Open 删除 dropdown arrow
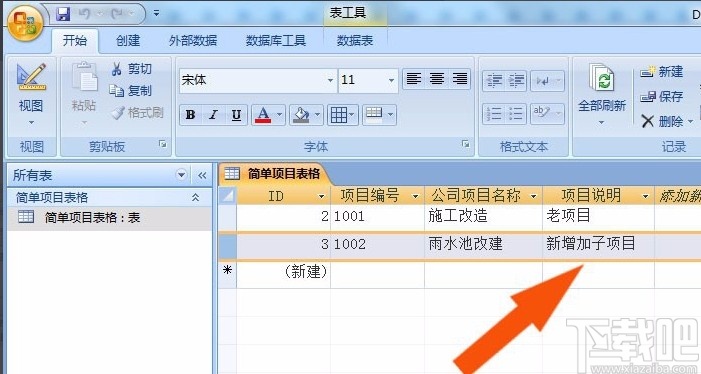The image size is (701, 374). coord(690,121)
